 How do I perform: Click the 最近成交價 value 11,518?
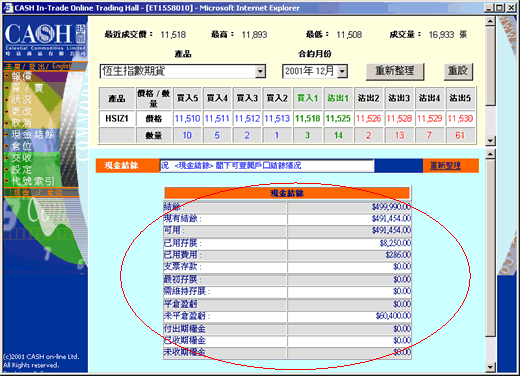click(x=173, y=35)
